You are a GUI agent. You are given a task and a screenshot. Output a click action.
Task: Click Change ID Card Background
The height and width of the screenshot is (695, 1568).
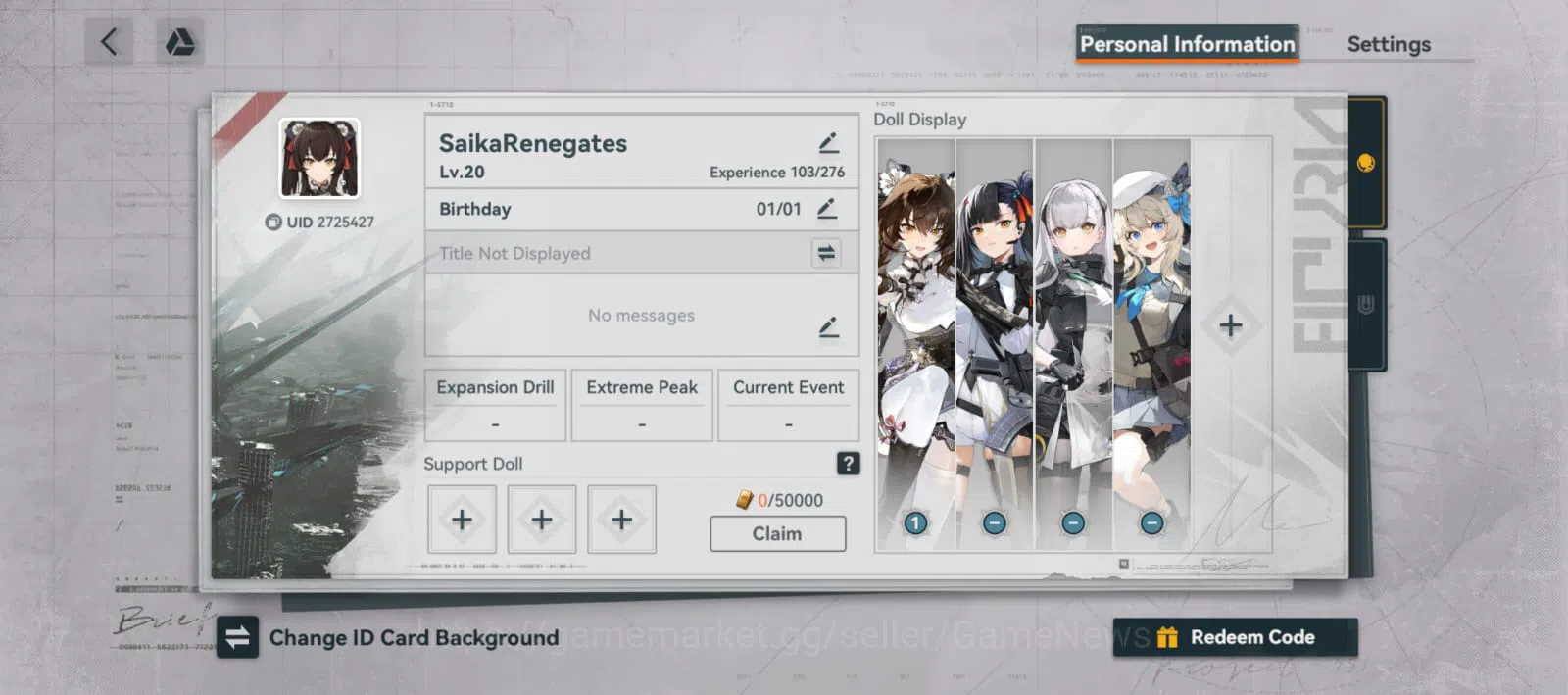(414, 638)
